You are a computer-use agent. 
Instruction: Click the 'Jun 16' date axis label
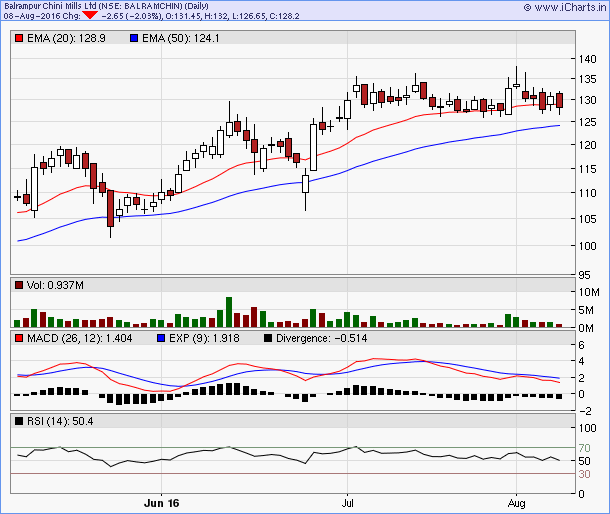point(161,503)
